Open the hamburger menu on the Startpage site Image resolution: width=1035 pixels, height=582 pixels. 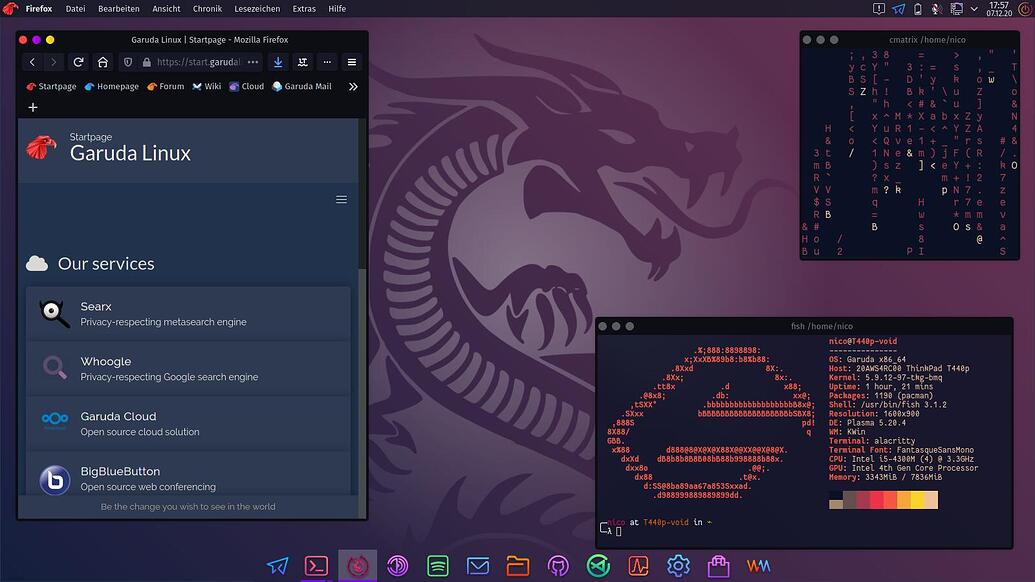341,199
